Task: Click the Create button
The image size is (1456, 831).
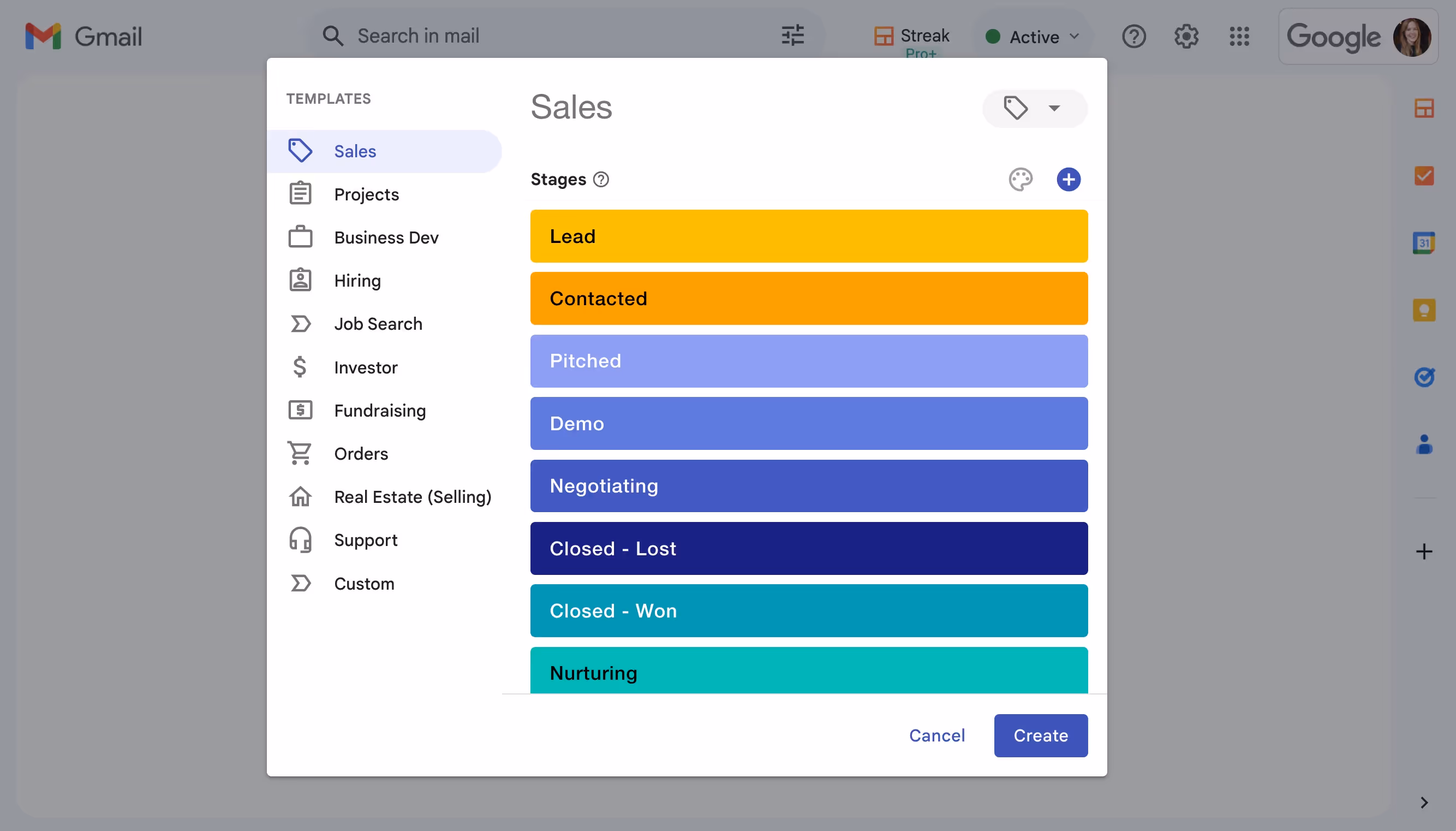Action: point(1040,735)
